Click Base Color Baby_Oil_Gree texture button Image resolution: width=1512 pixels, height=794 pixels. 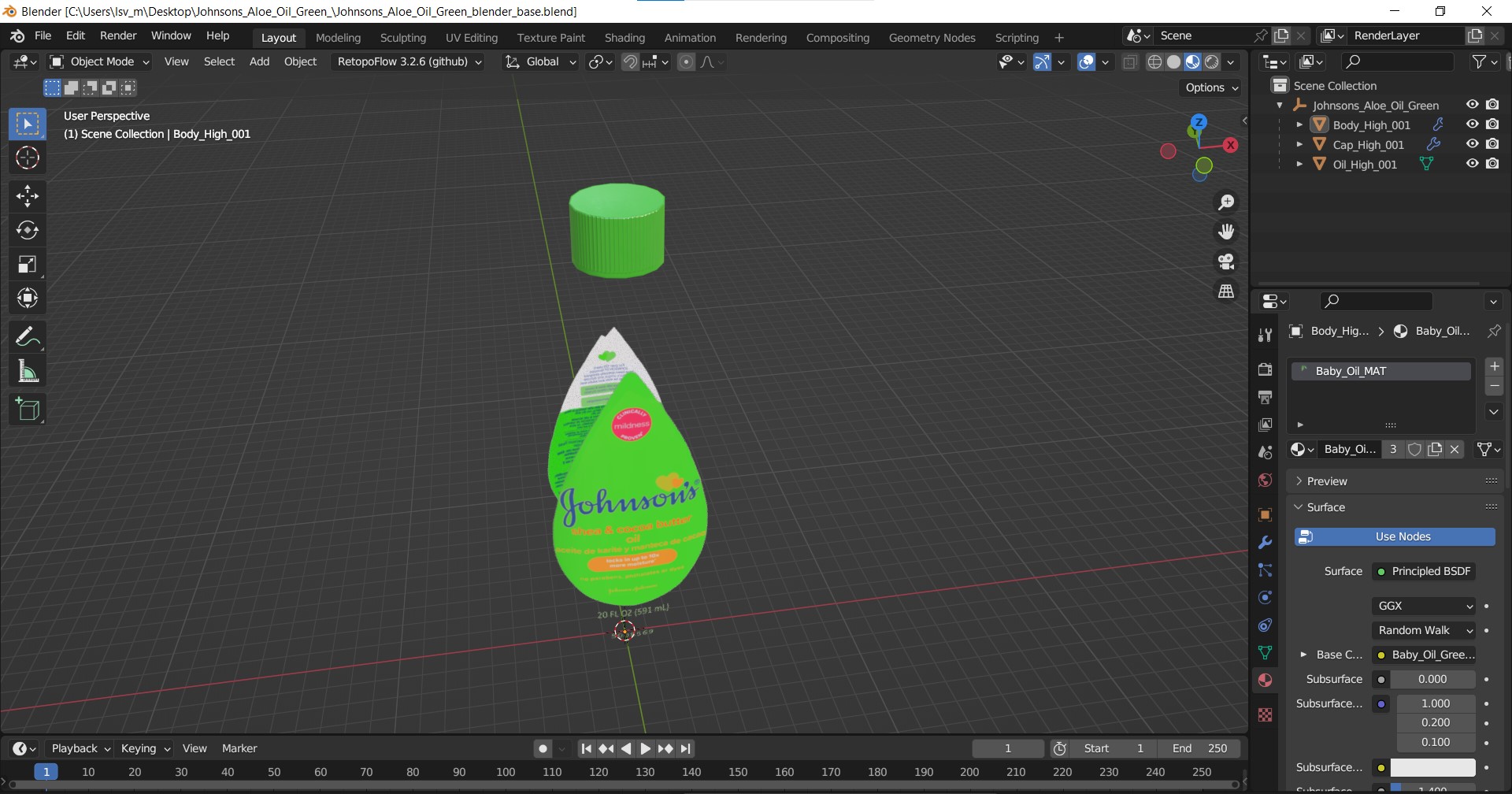(x=1424, y=655)
